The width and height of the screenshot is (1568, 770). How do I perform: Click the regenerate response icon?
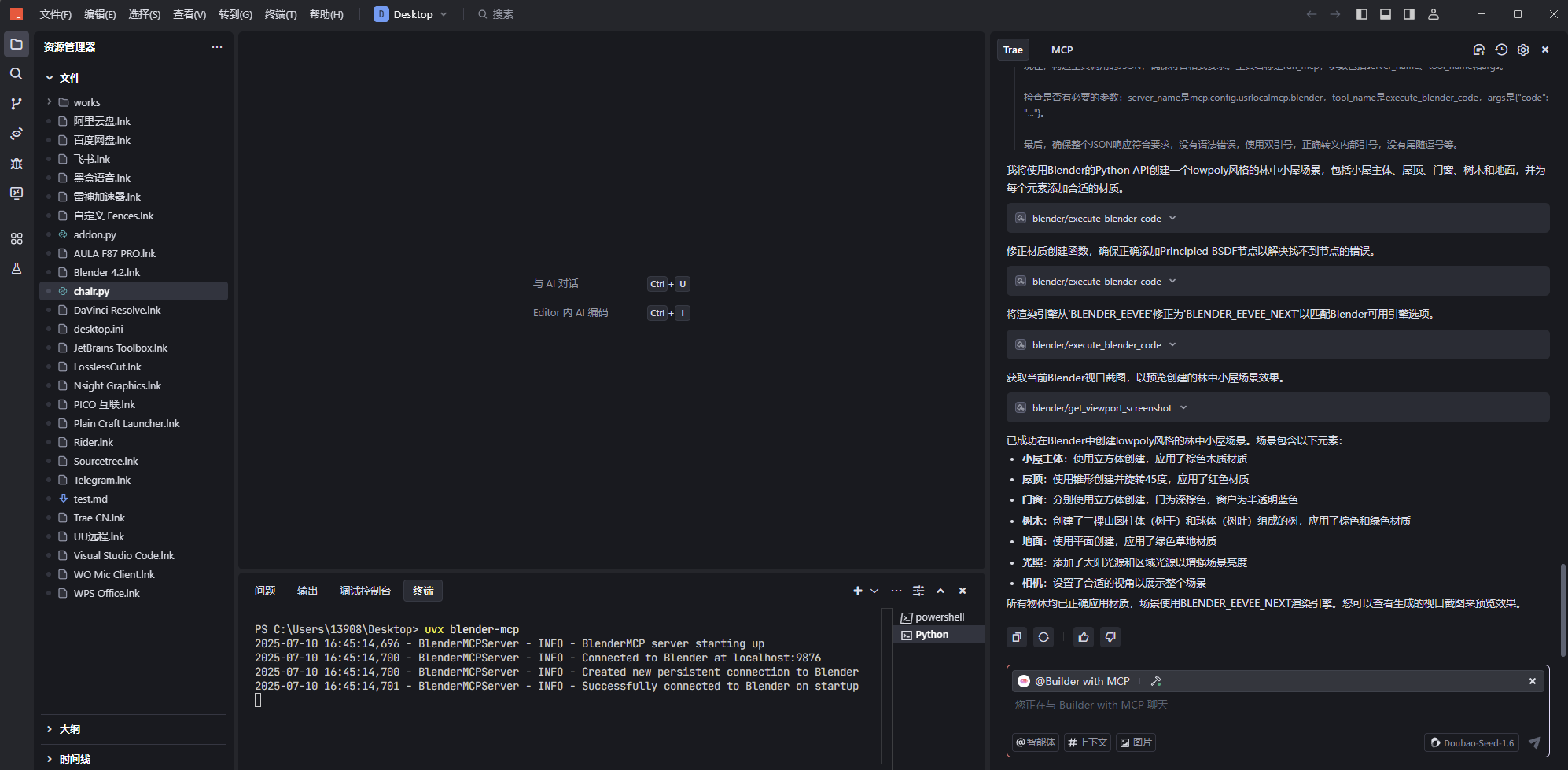click(1043, 637)
